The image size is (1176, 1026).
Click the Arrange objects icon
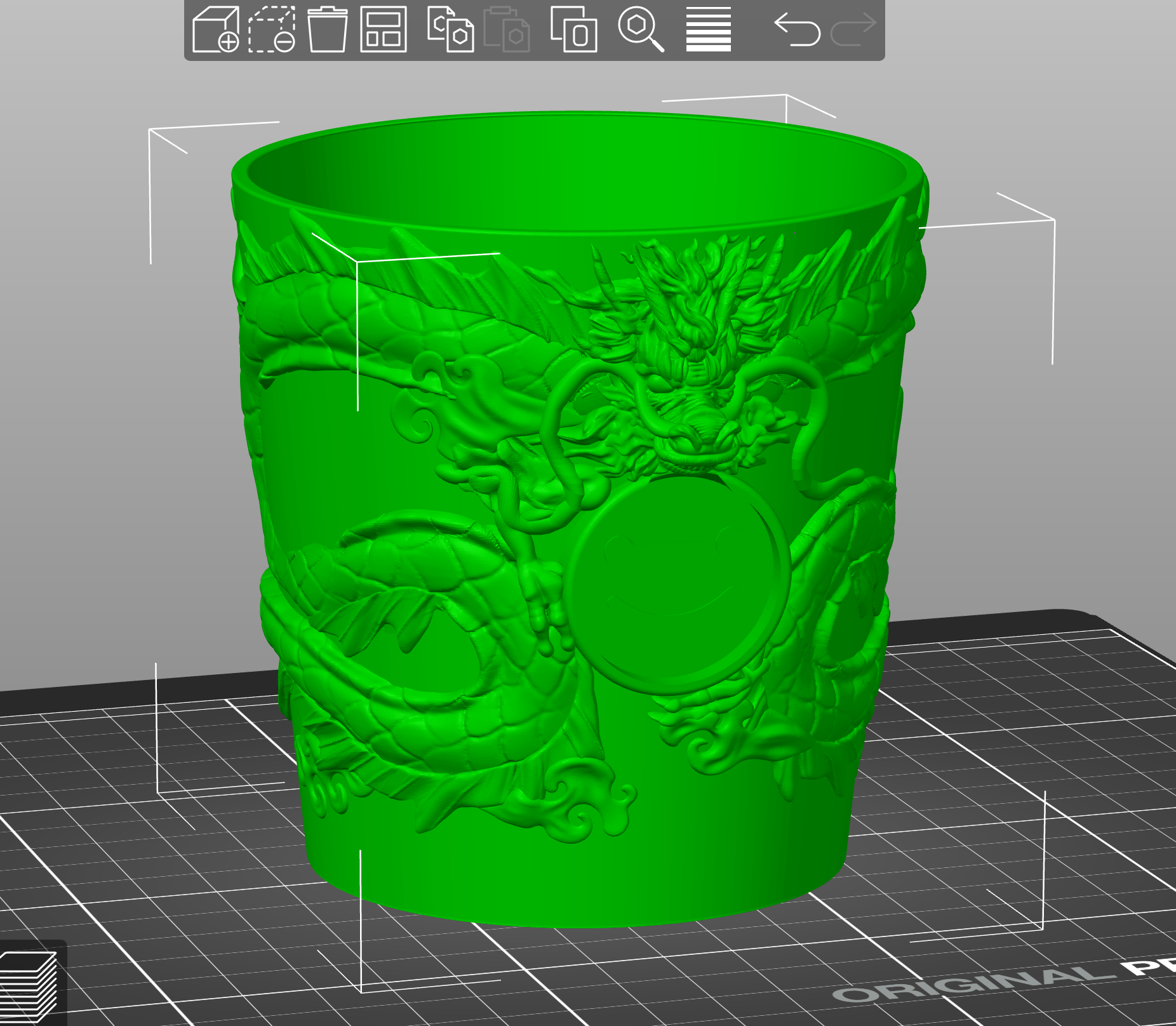(384, 29)
